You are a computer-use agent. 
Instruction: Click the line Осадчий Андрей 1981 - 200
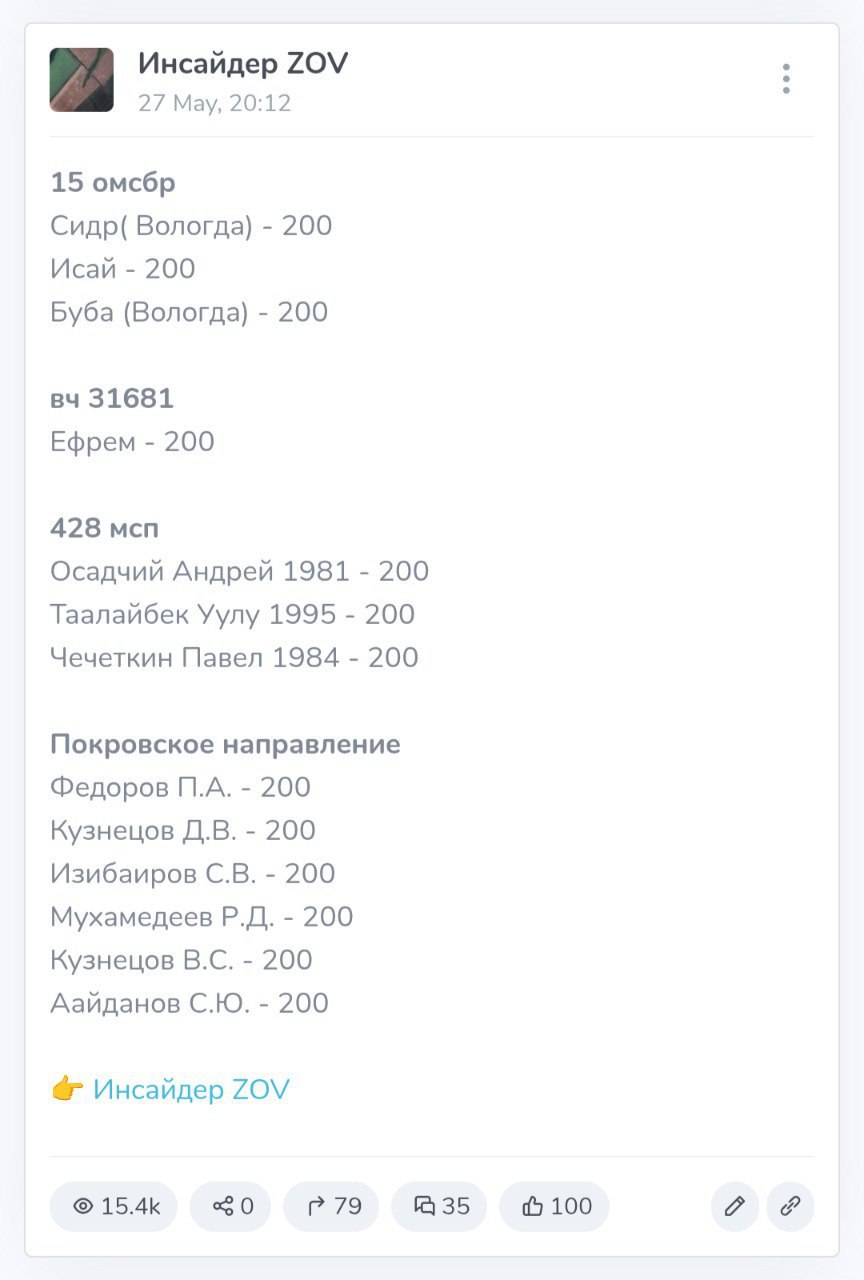(239, 571)
